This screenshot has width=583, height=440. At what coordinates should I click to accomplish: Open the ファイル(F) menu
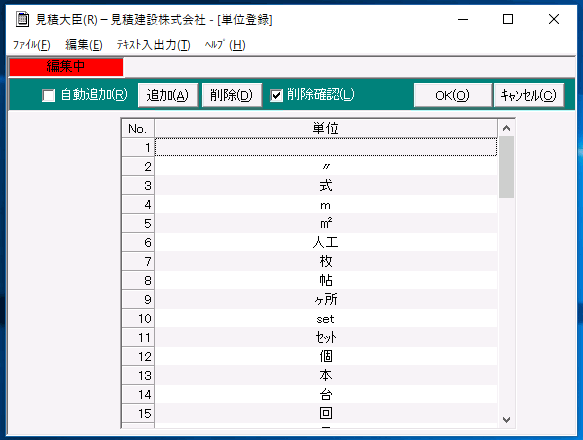point(32,45)
